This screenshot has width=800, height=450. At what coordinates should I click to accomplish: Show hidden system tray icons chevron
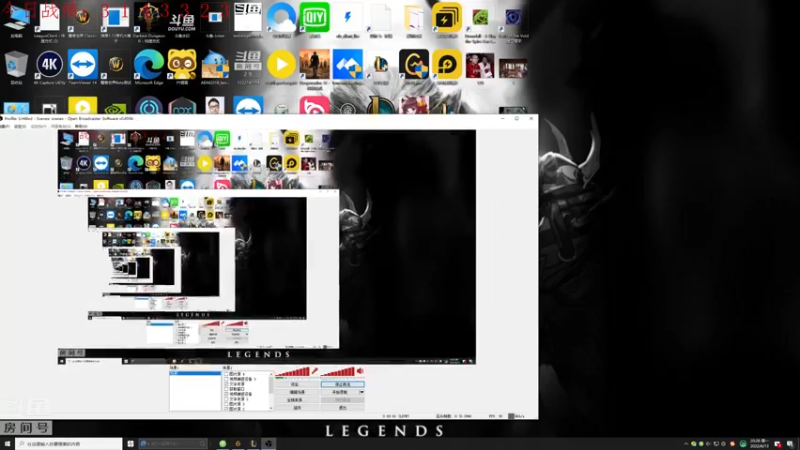(x=686, y=444)
